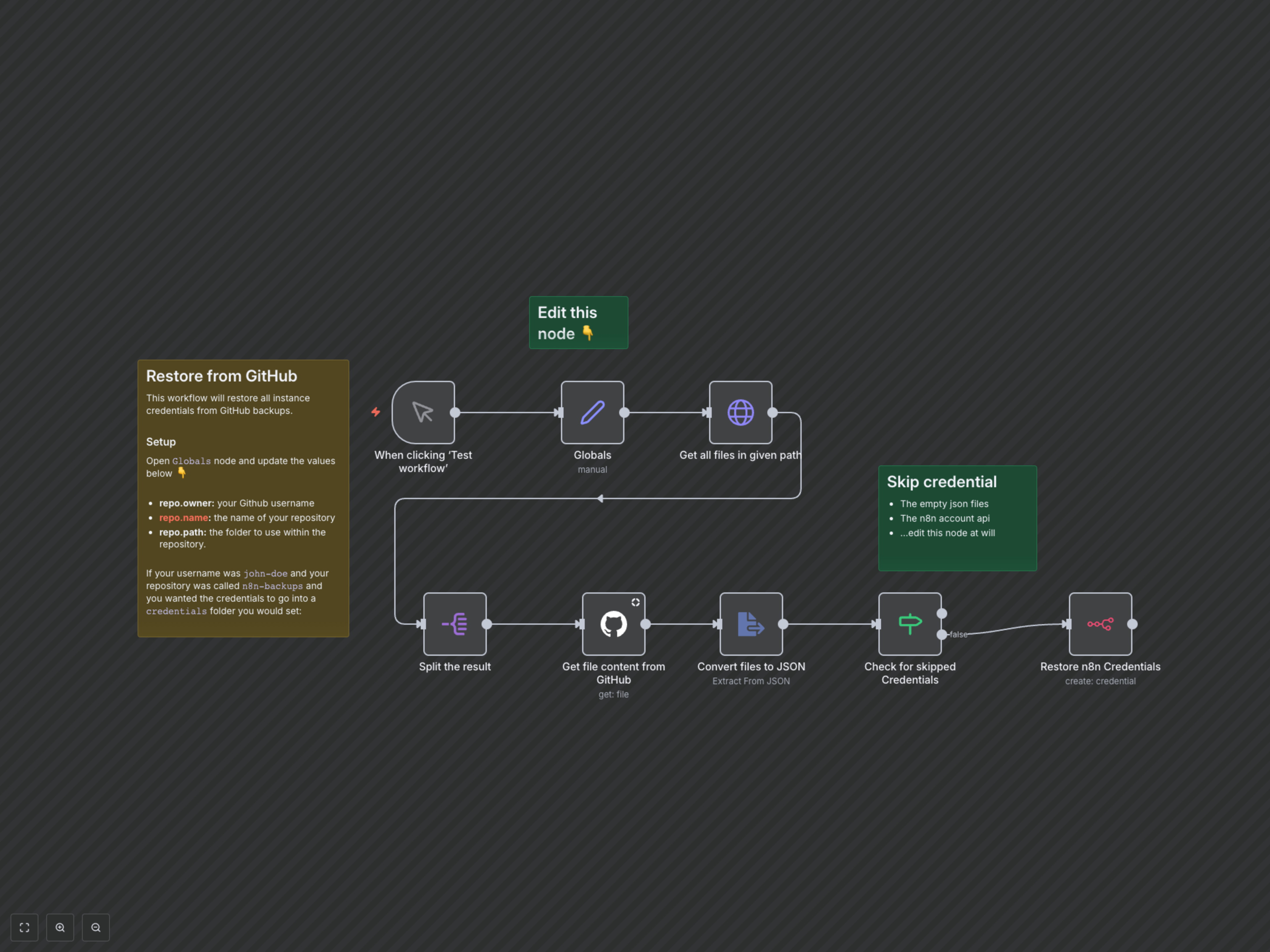Click the false output connector dot

point(942,635)
